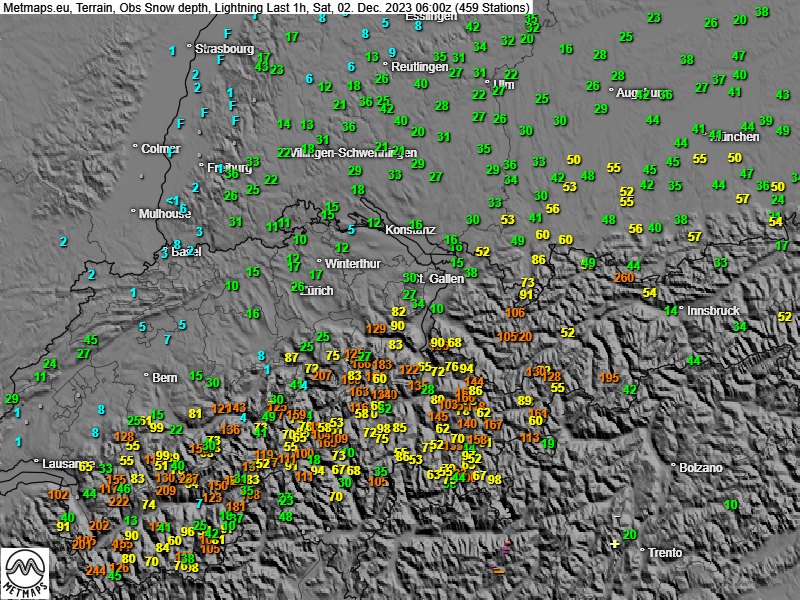Click the orange 260 snow depth value

click(x=624, y=277)
